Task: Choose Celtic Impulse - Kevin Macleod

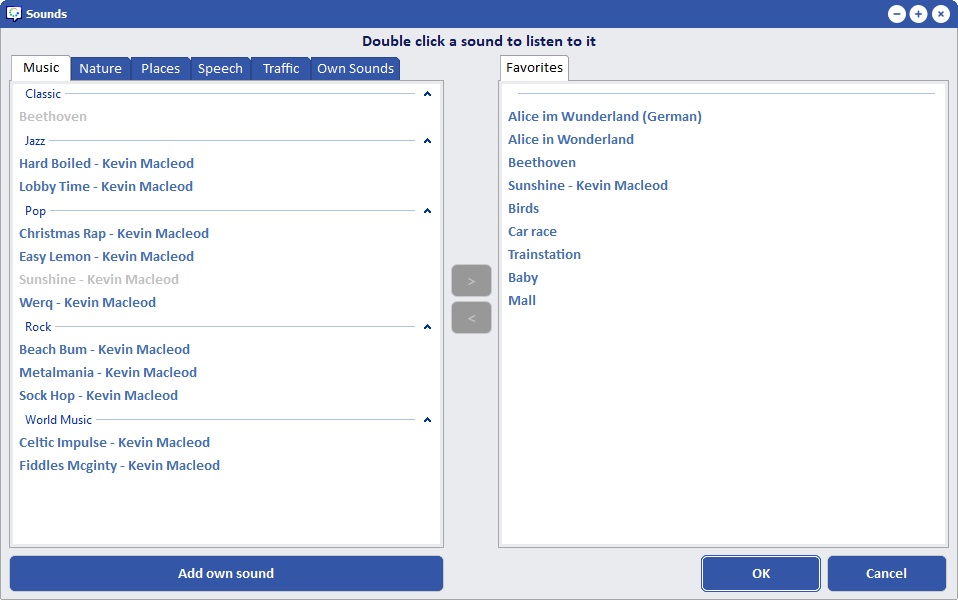Action: tap(114, 443)
